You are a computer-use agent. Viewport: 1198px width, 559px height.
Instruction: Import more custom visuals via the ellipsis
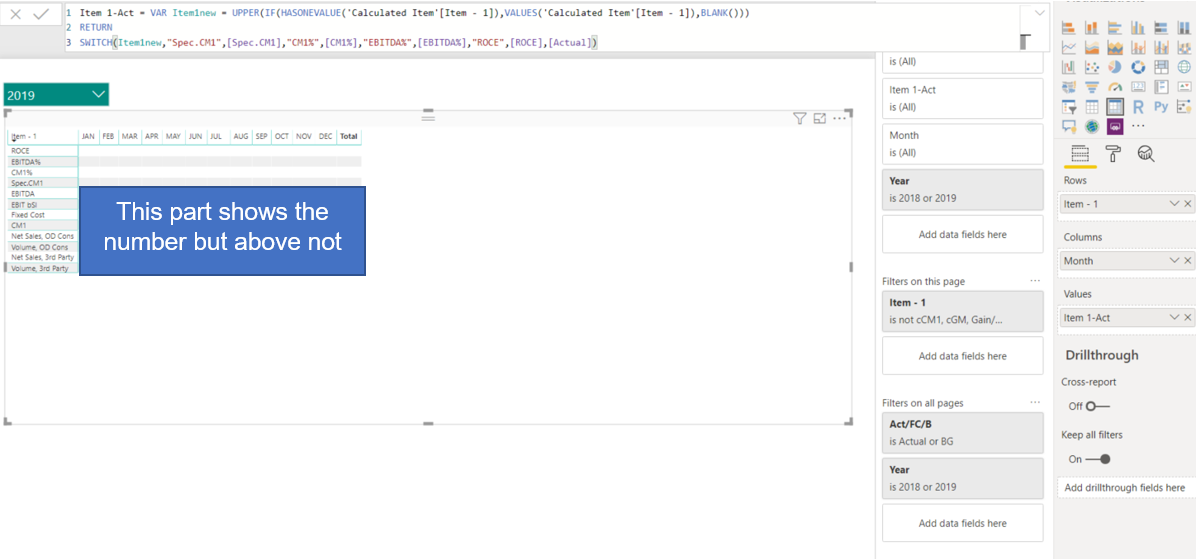pos(1138,126)
